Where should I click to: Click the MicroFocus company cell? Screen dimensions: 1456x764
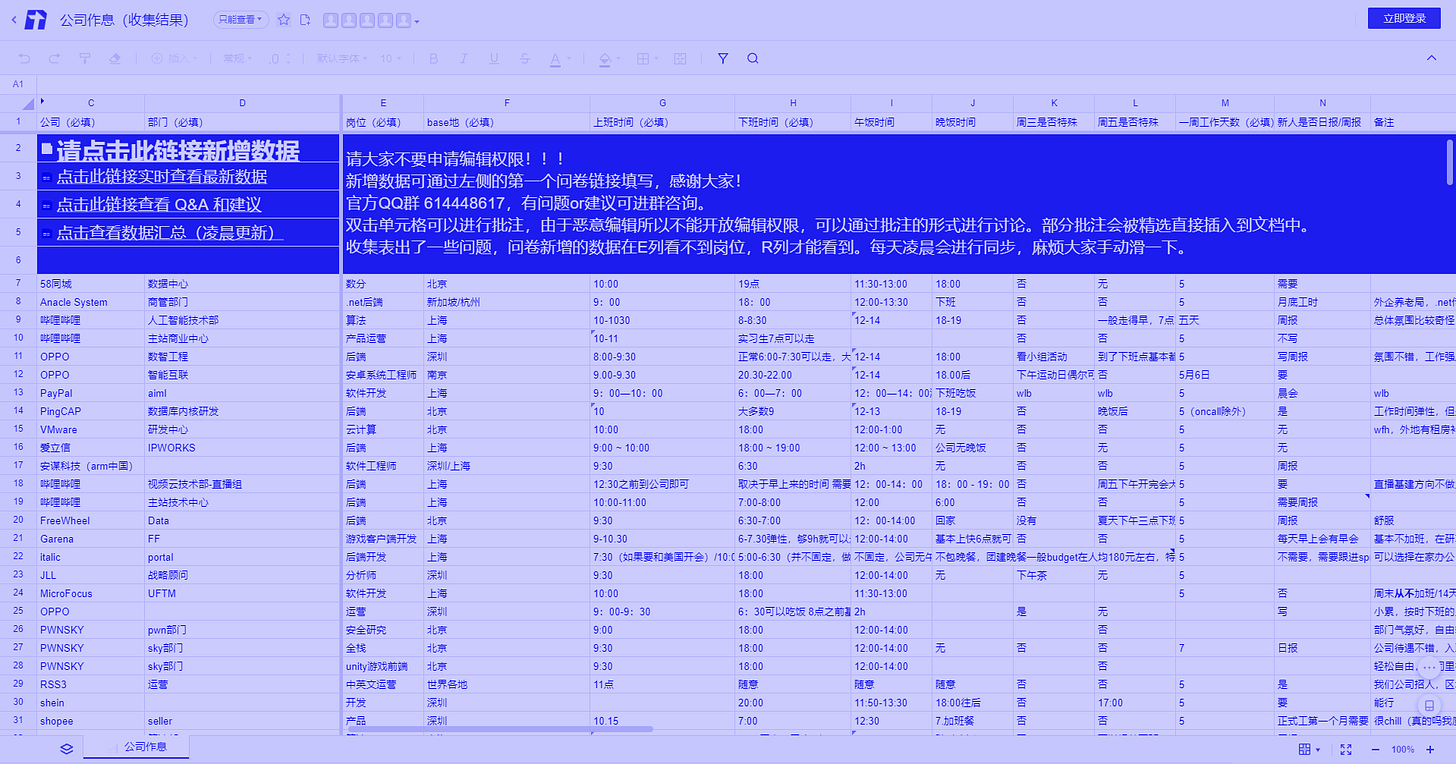[91, 593]
